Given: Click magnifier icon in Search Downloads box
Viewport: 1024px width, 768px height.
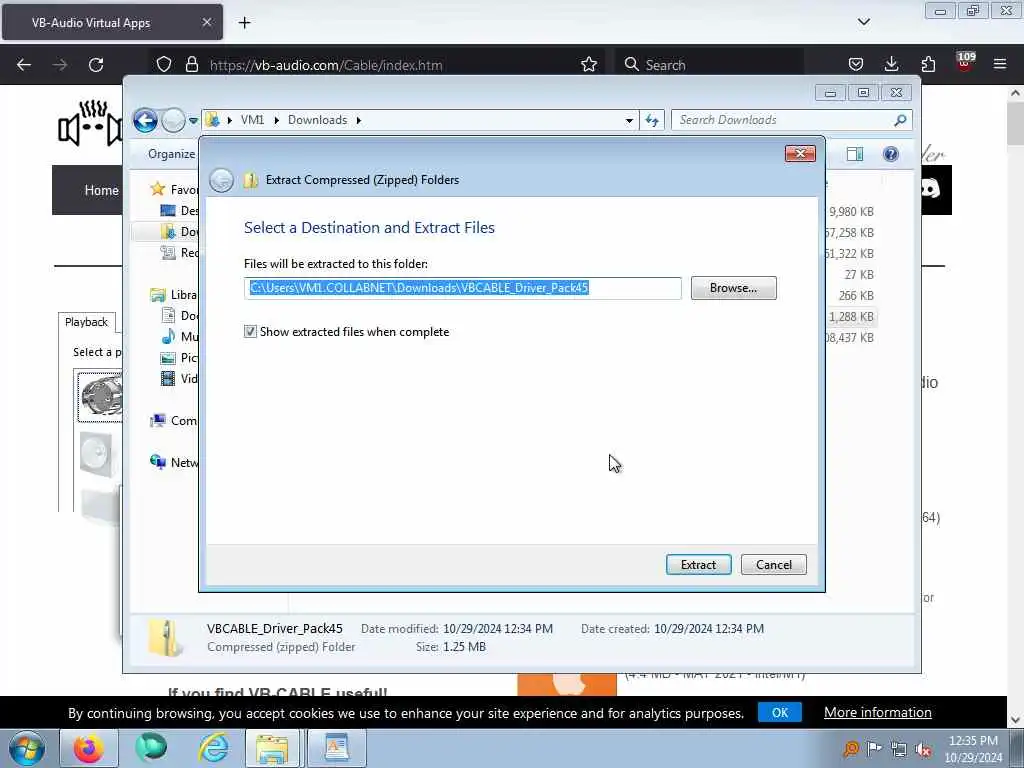Looking at the screenshot, I should (x=900, y=120).
